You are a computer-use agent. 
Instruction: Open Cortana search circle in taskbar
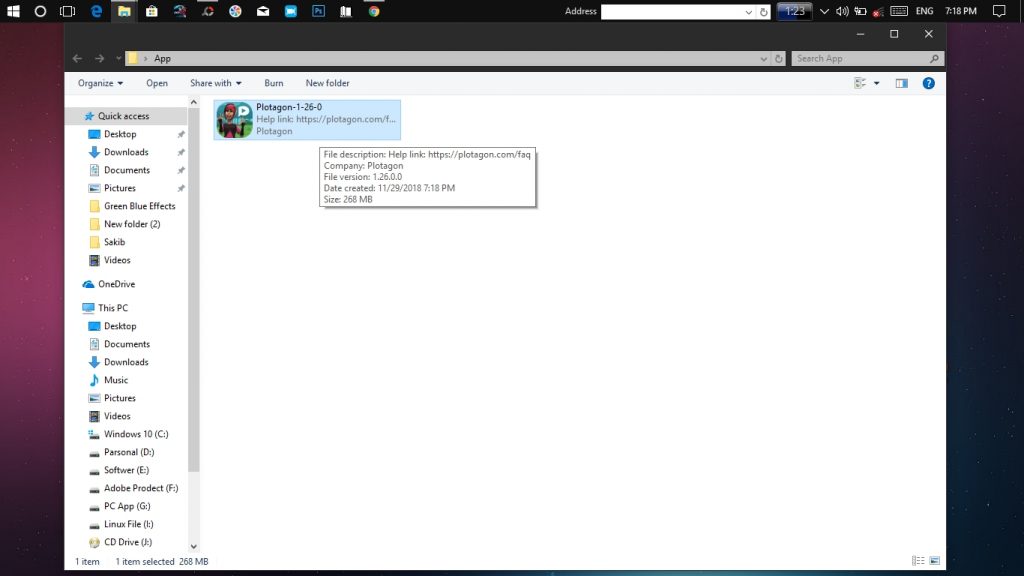coord(40,11)
